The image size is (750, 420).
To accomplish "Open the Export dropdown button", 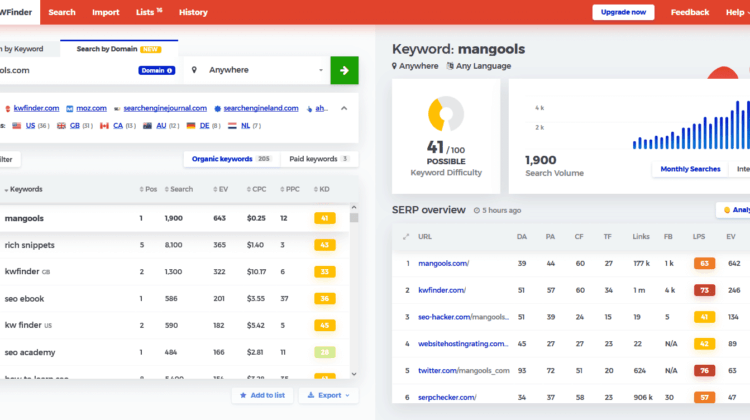I will (x=328, y=395).
